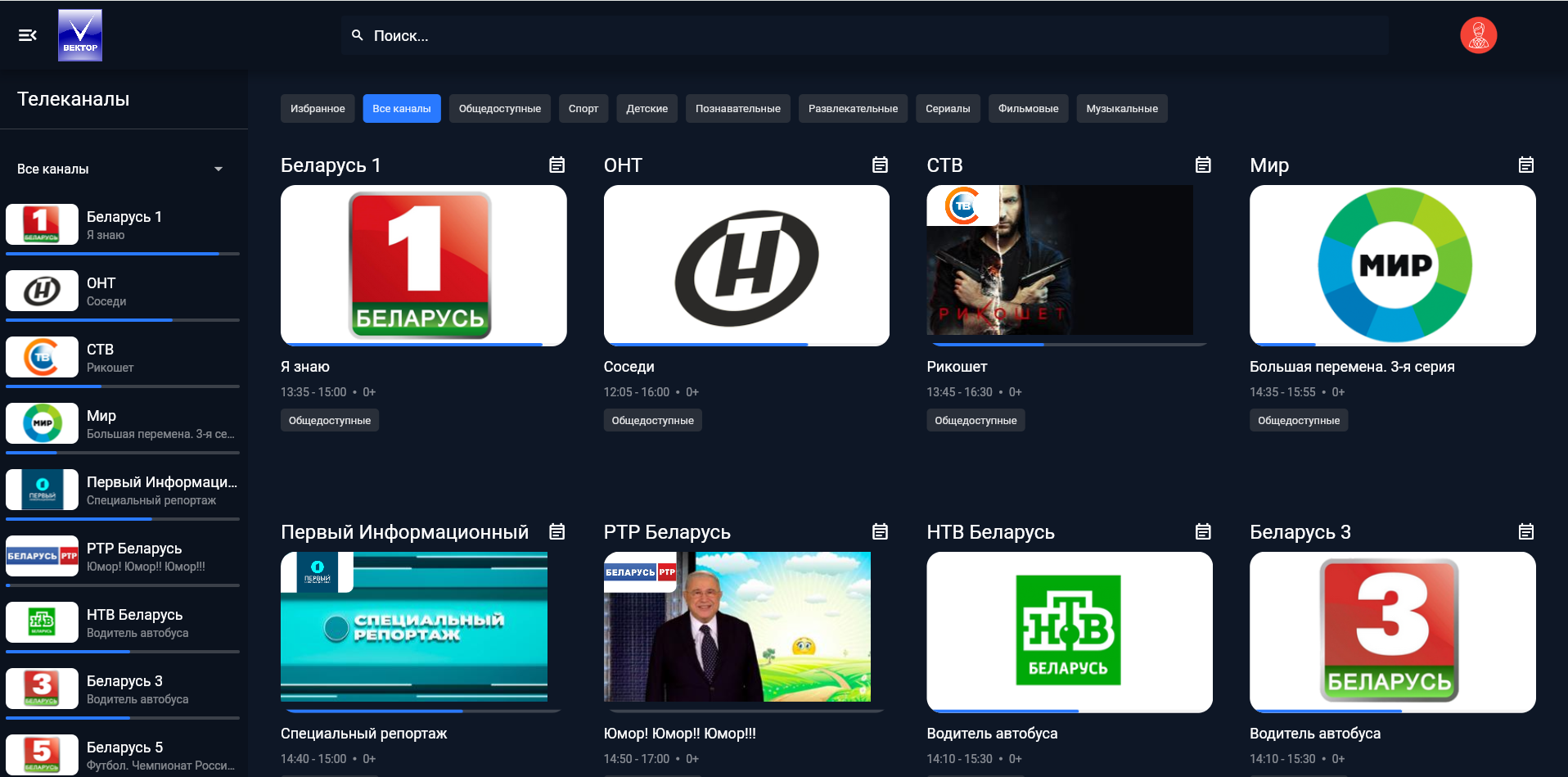Viewport: 1568px width, 777px height.
Task: Open program guide for НТВ Беларусь
Action: (x=1203, y=531)
